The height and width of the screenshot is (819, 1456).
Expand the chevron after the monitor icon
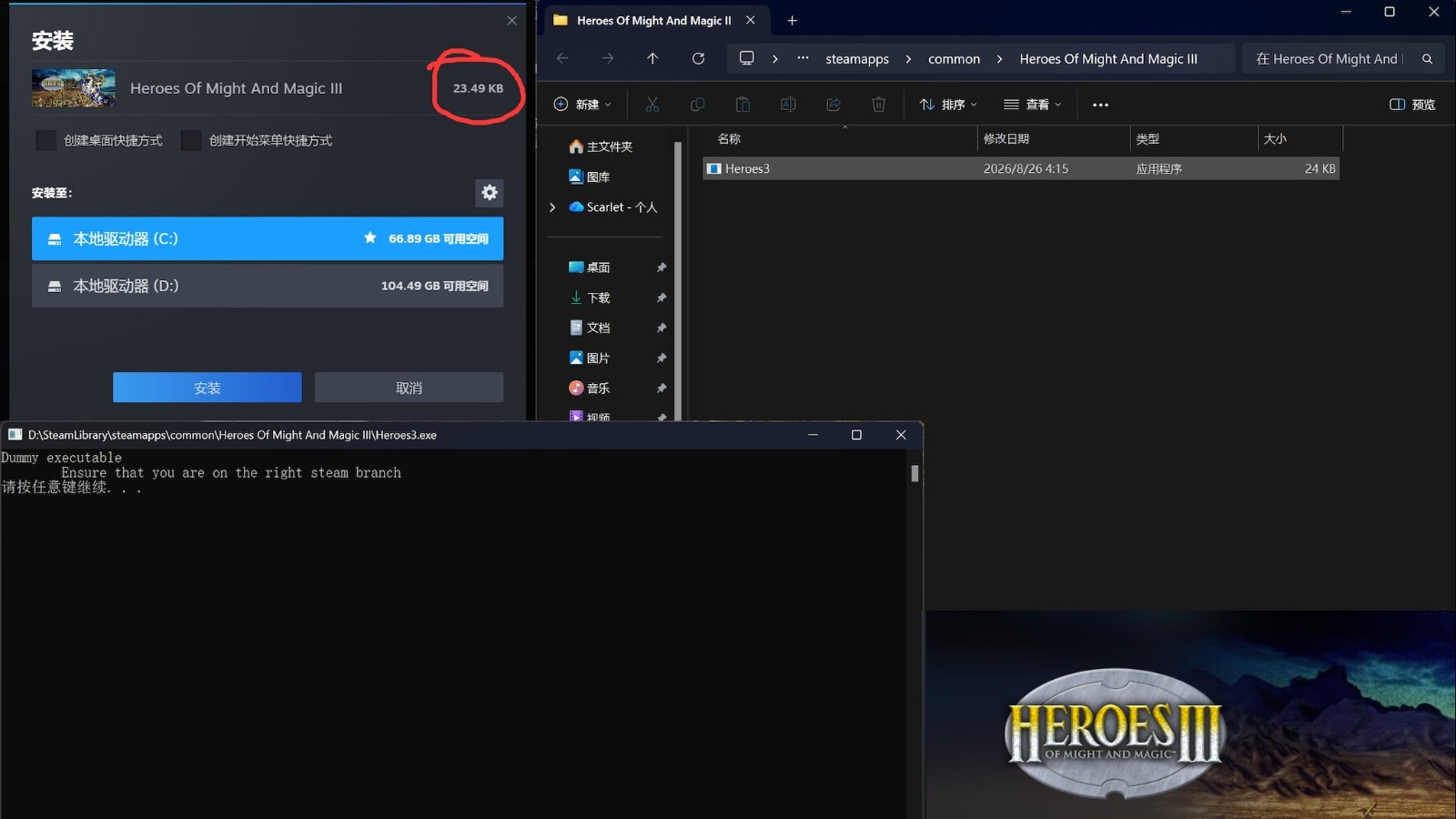775,58
